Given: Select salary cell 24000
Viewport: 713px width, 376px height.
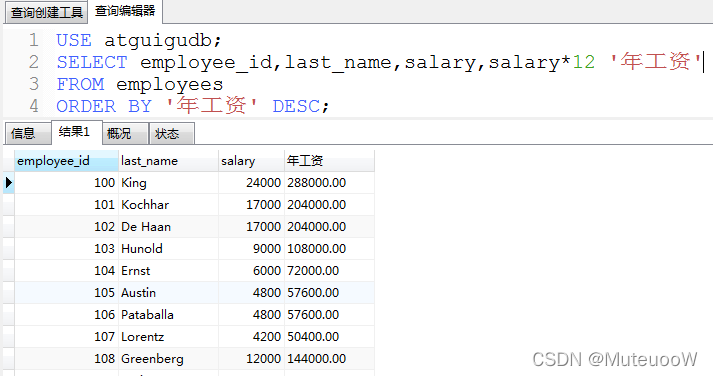Looking at the screenshot, I should coord(251,183).
